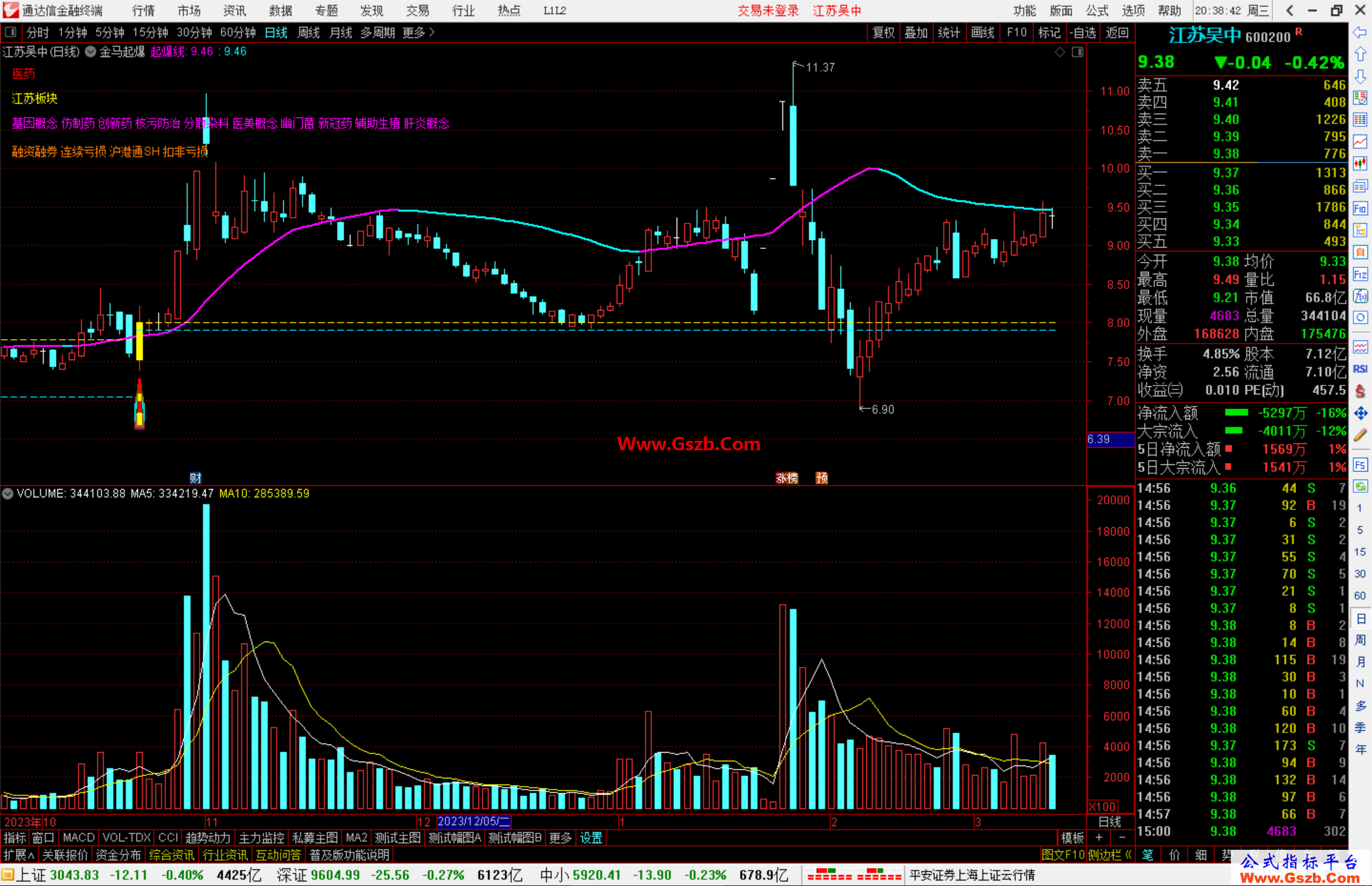Expand the 扩展 panel at the bottom left
This screenshot has height=886, width=1372.
coord(18,855)
